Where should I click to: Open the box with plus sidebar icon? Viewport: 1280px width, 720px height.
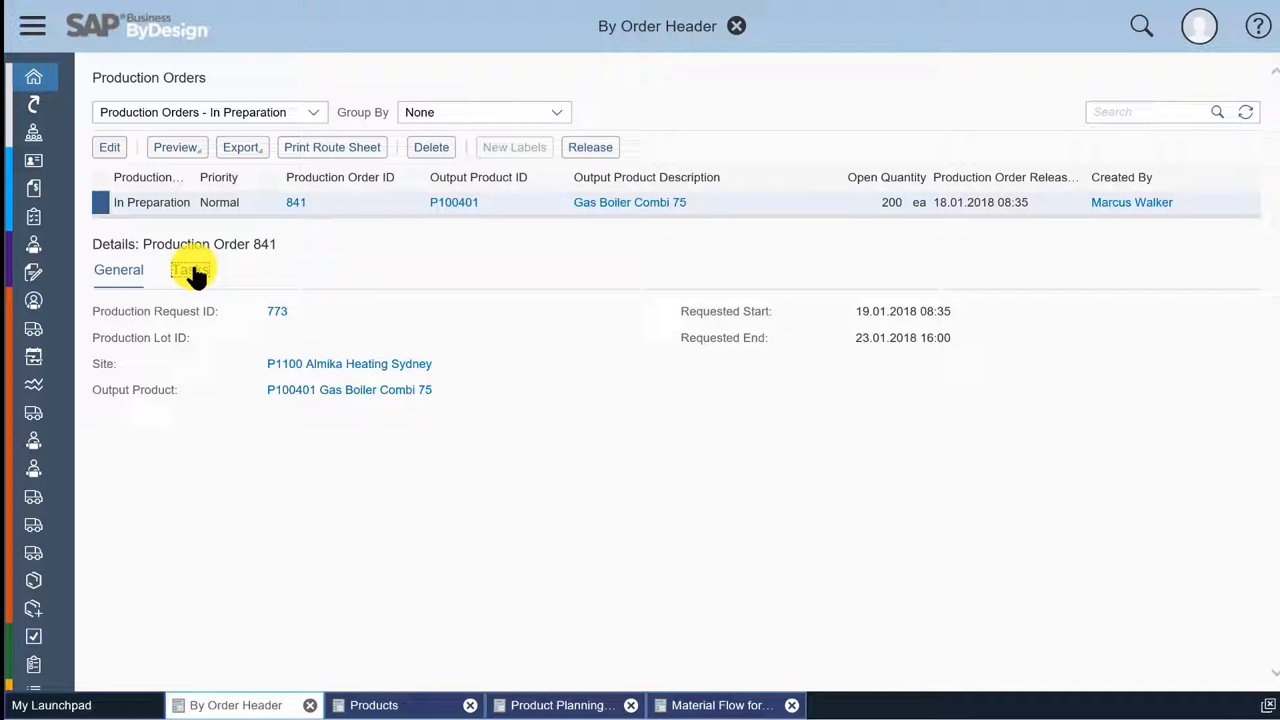point(34,608)
